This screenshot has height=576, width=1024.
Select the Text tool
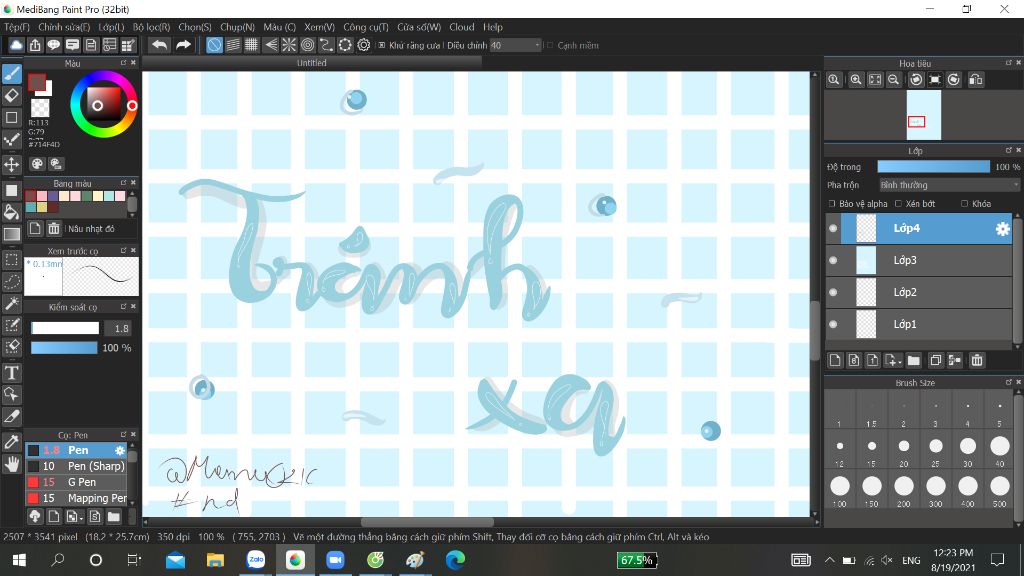12,372
